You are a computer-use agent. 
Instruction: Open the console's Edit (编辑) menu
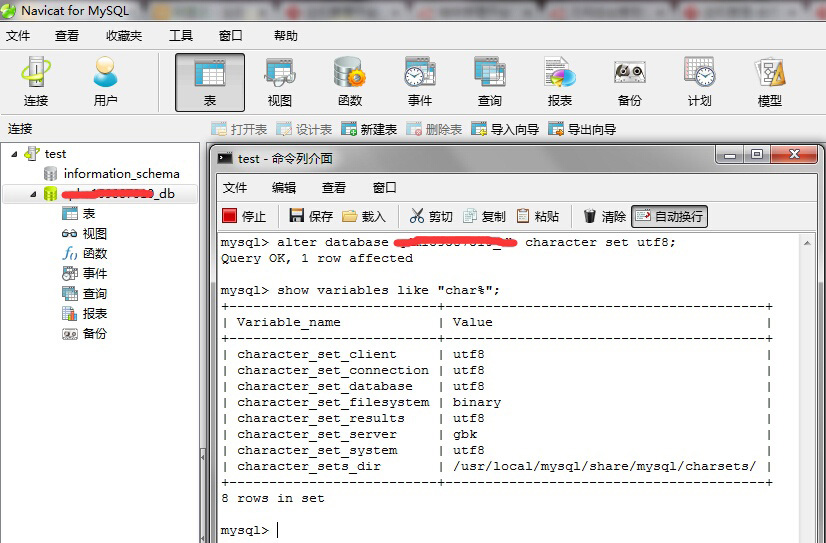click(284, 187)
